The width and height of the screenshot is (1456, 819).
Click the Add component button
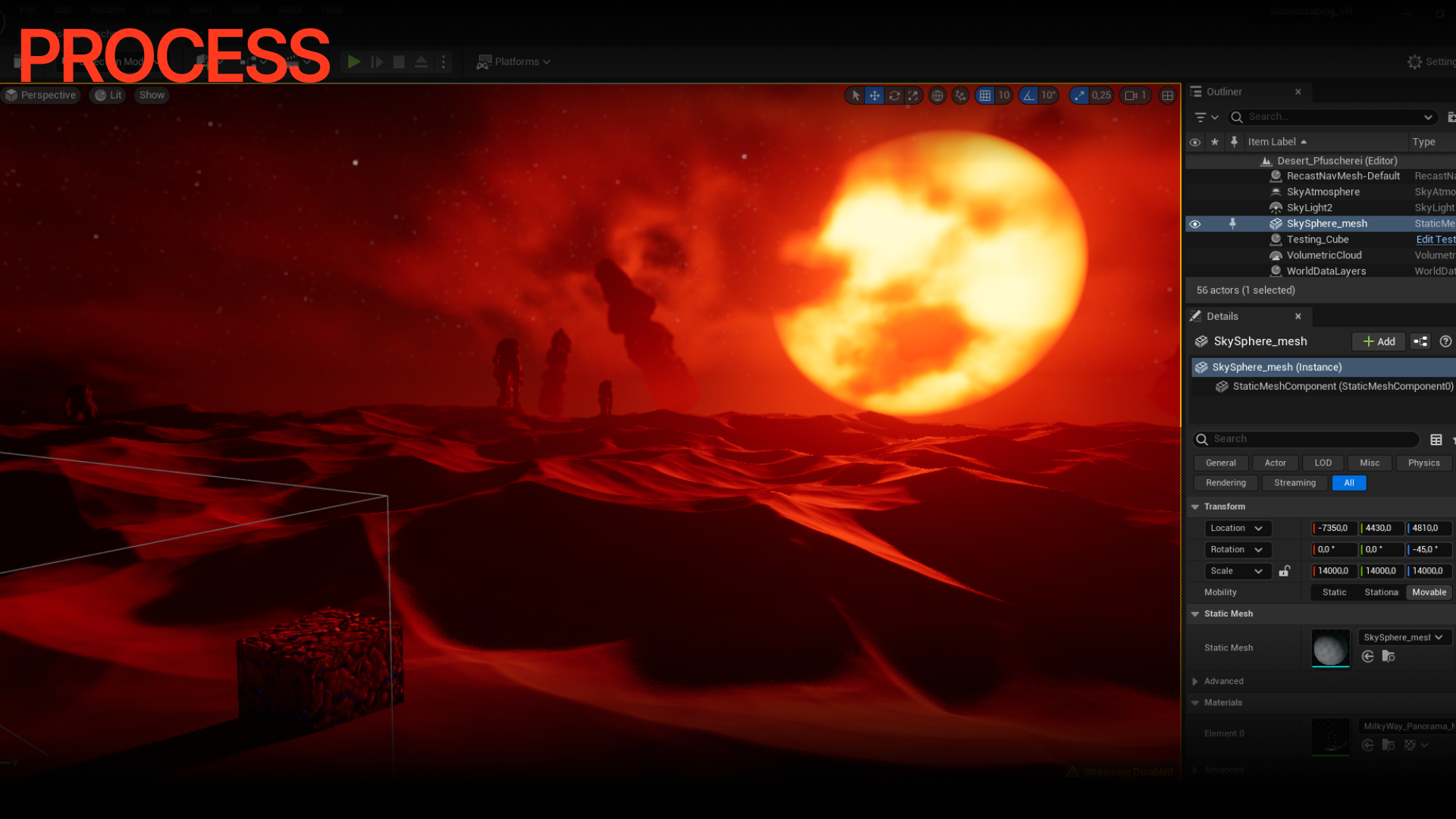[1379, 341]
